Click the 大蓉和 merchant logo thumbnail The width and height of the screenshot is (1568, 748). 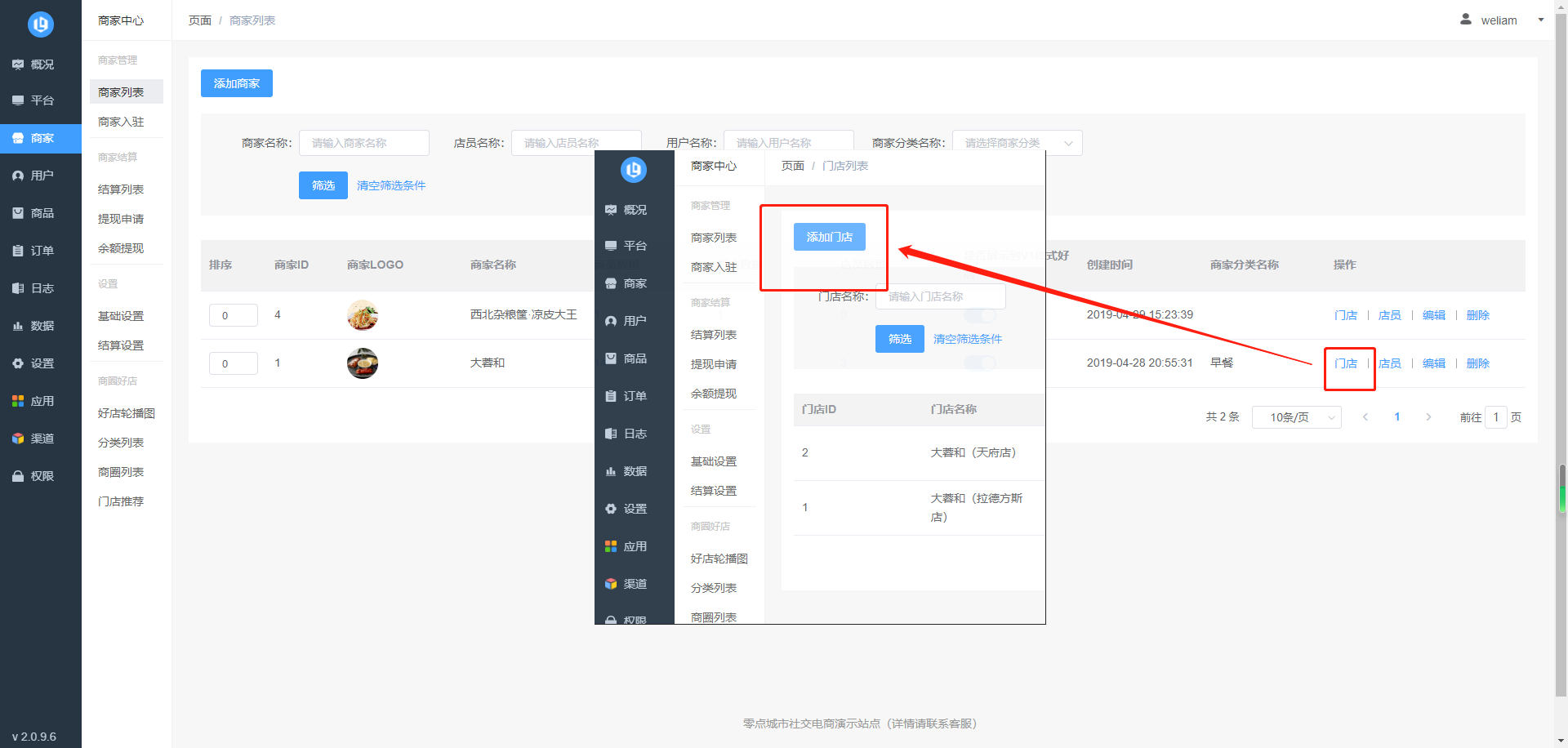tap(363, 363)
